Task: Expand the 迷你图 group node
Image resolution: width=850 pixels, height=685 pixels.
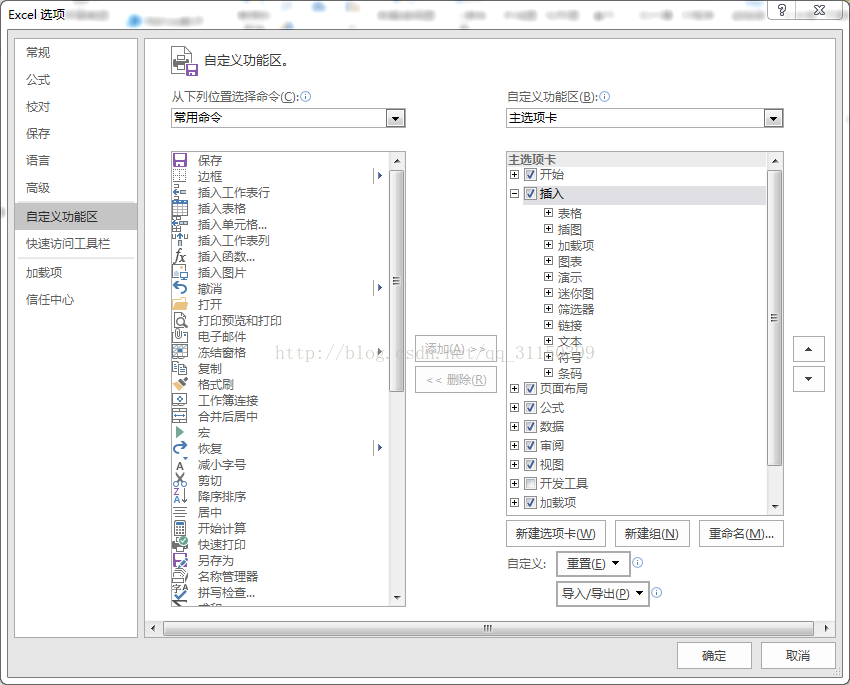Action: pos(548,293)
